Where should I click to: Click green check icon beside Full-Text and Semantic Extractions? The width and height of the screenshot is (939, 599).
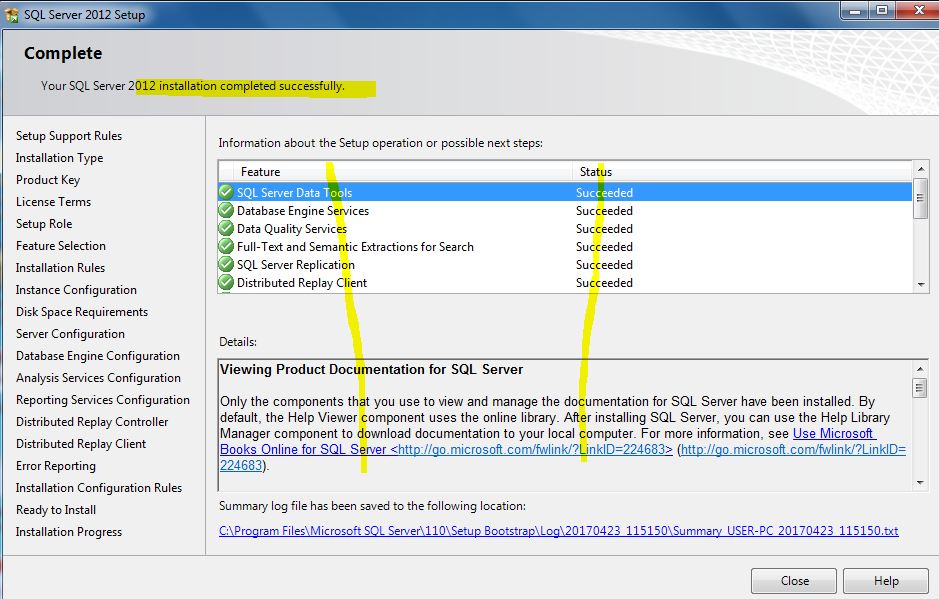pos(226,246)
